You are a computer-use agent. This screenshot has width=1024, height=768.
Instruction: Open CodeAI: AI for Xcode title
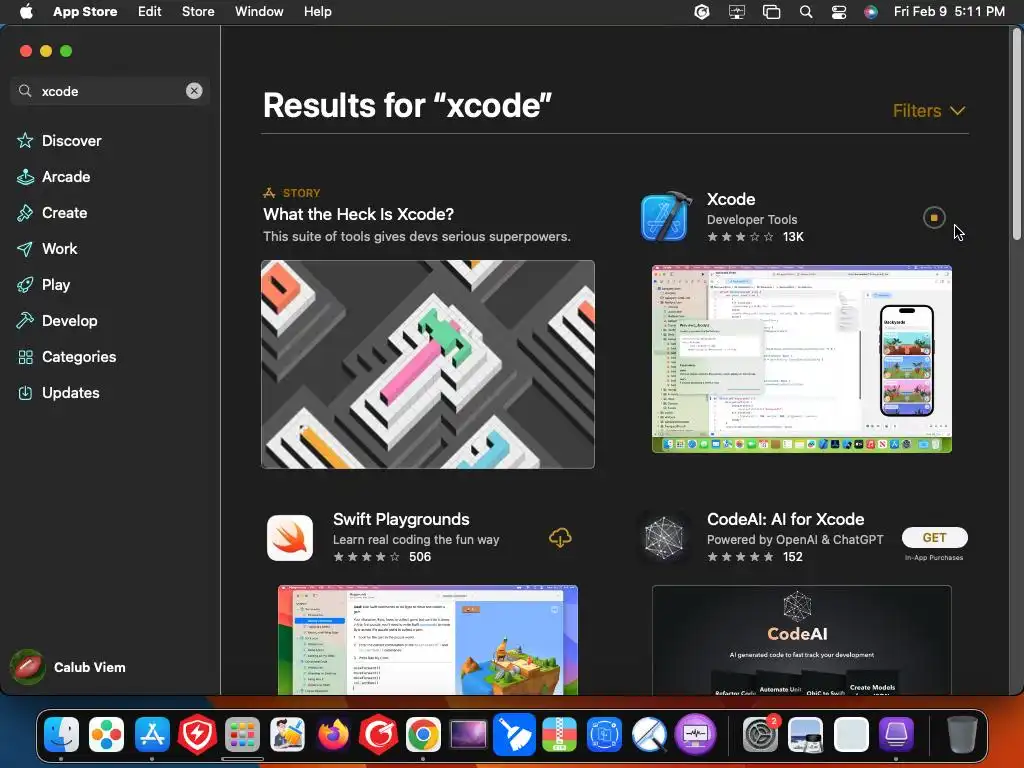click(785, 519)
